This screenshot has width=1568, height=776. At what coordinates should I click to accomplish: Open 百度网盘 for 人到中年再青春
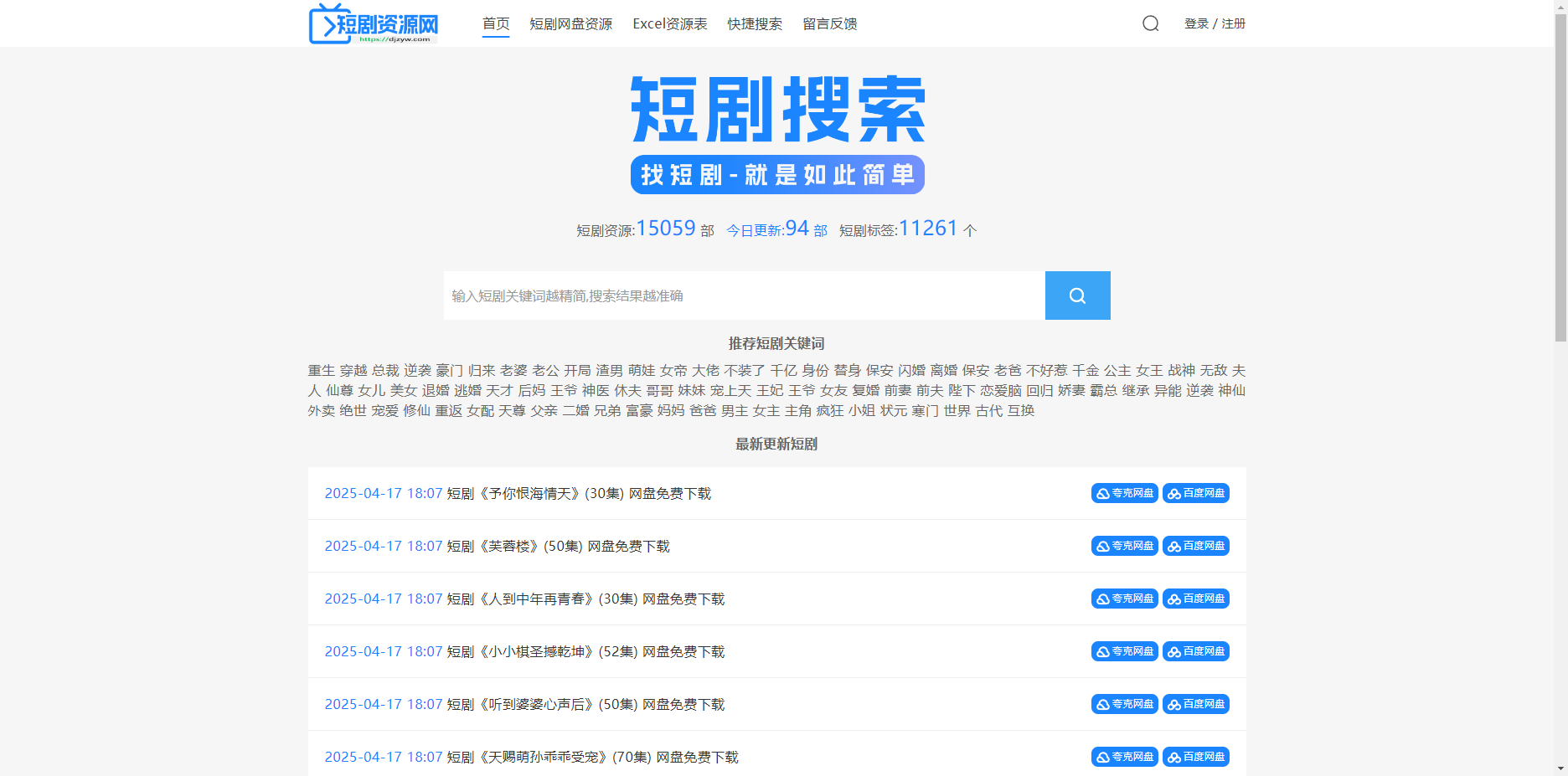[1196, 599]
